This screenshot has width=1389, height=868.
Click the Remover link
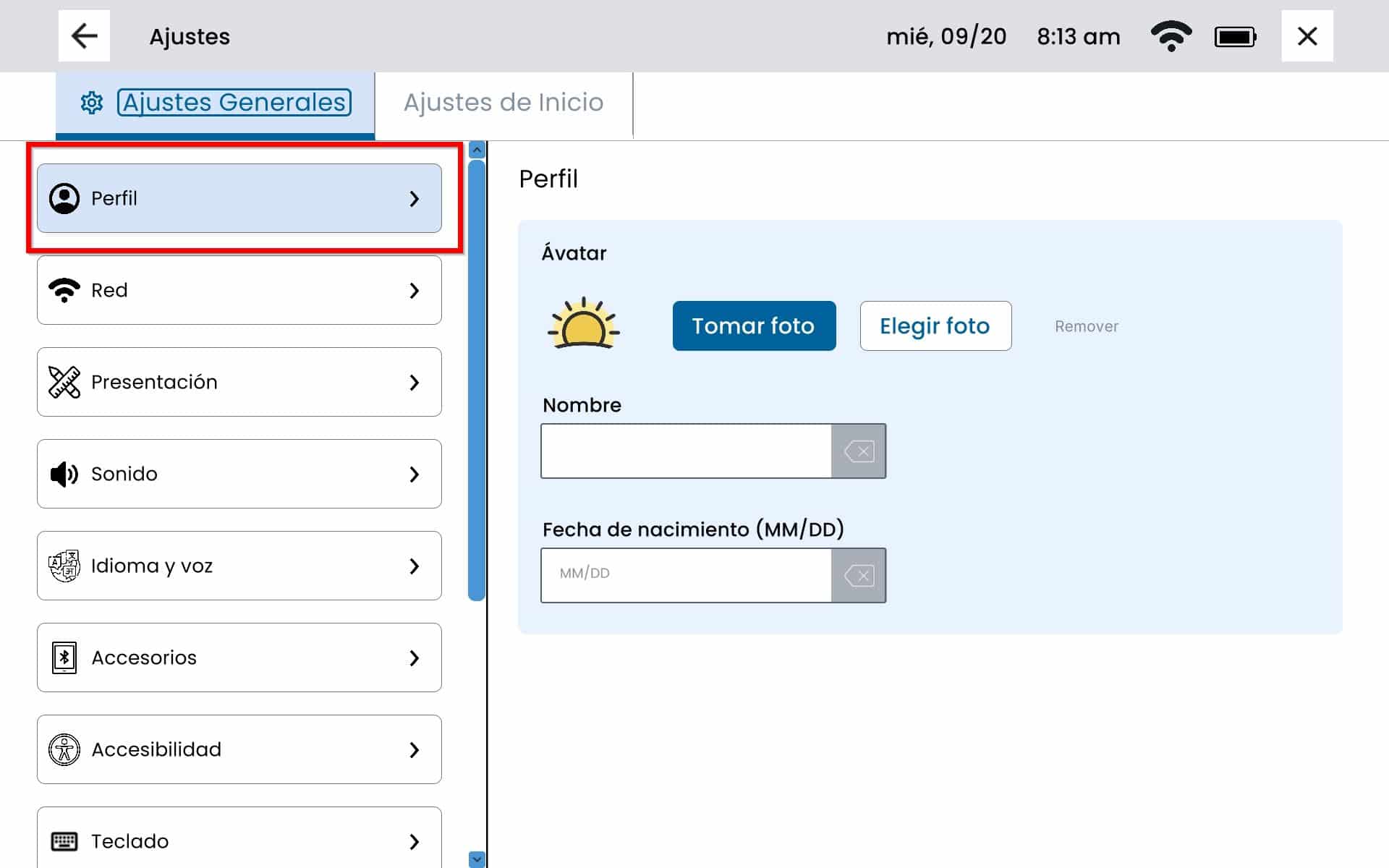1086,326
